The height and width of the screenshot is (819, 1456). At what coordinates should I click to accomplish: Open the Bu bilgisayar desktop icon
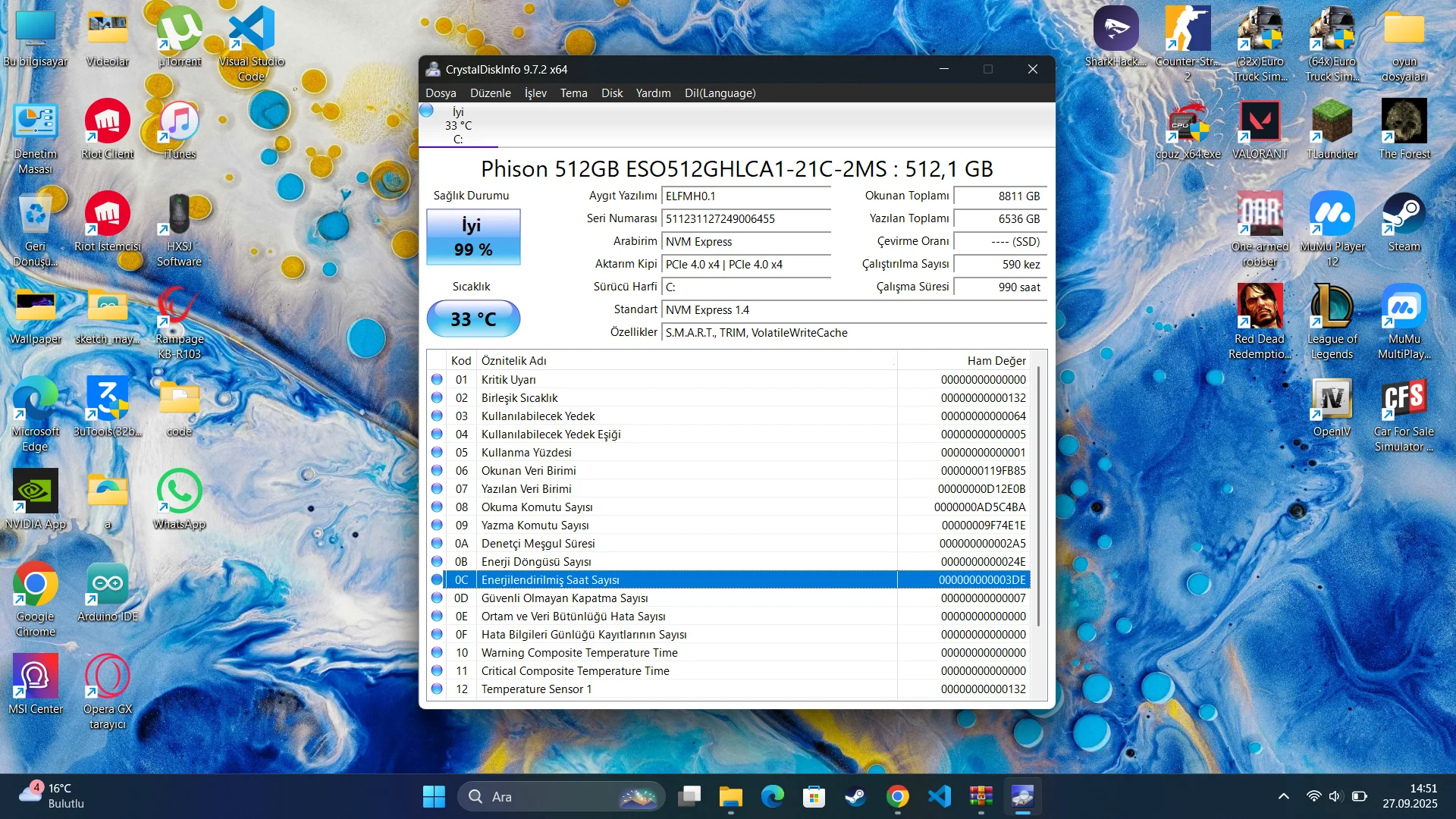36,38
